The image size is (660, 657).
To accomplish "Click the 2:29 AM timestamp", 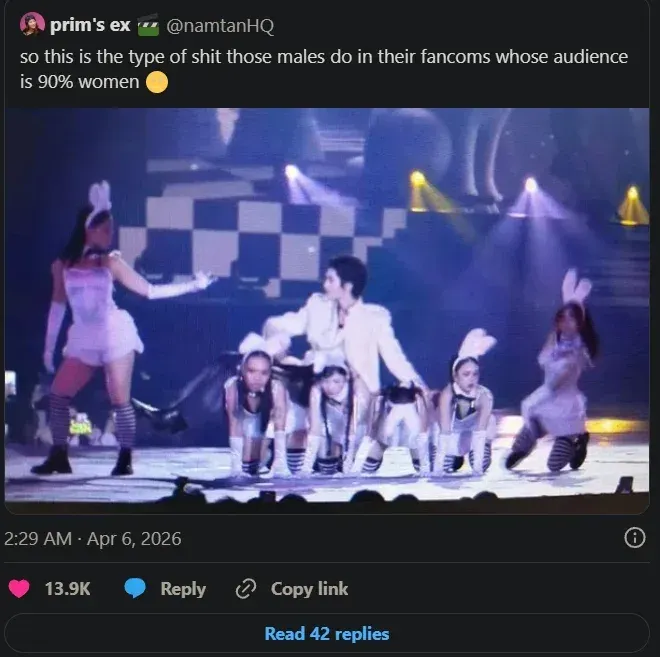I will [38, 539].
